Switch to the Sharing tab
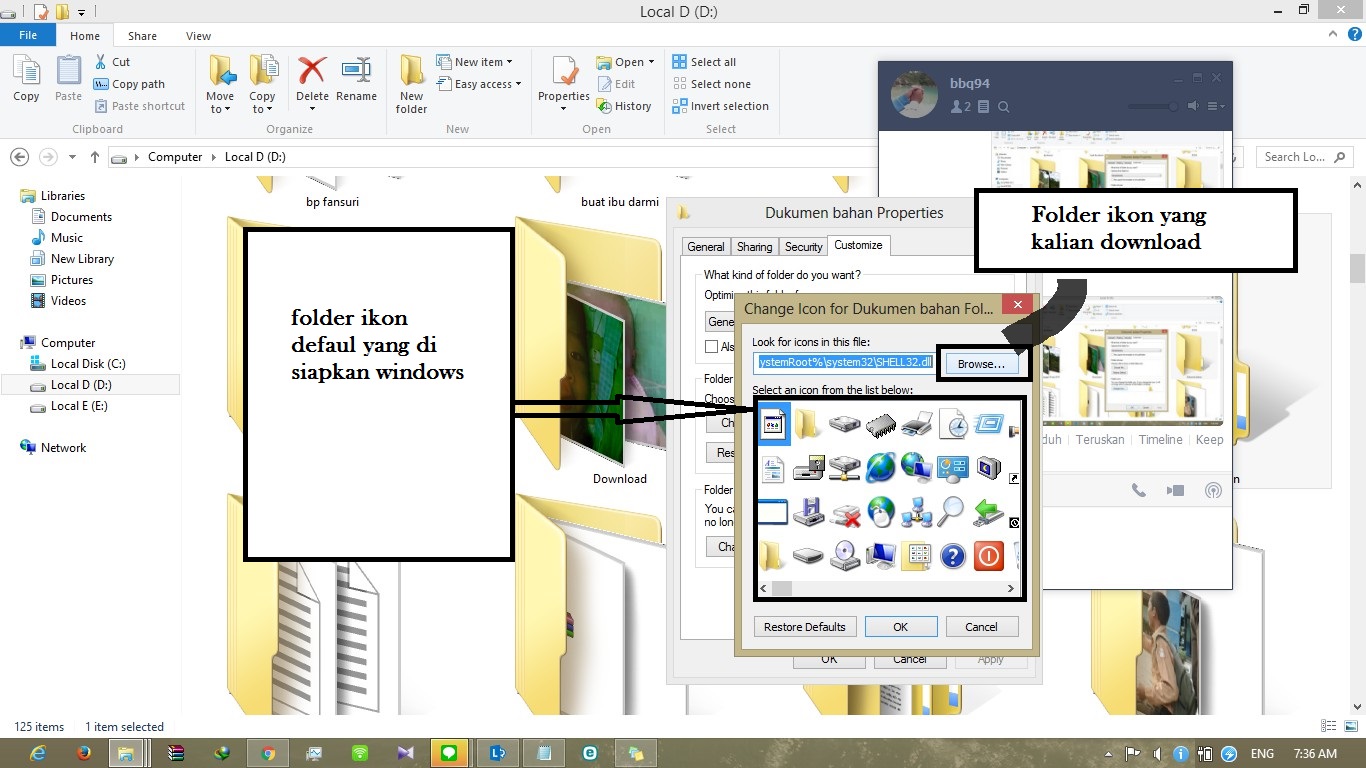The image size is (1366, 768). pos(755,246)
